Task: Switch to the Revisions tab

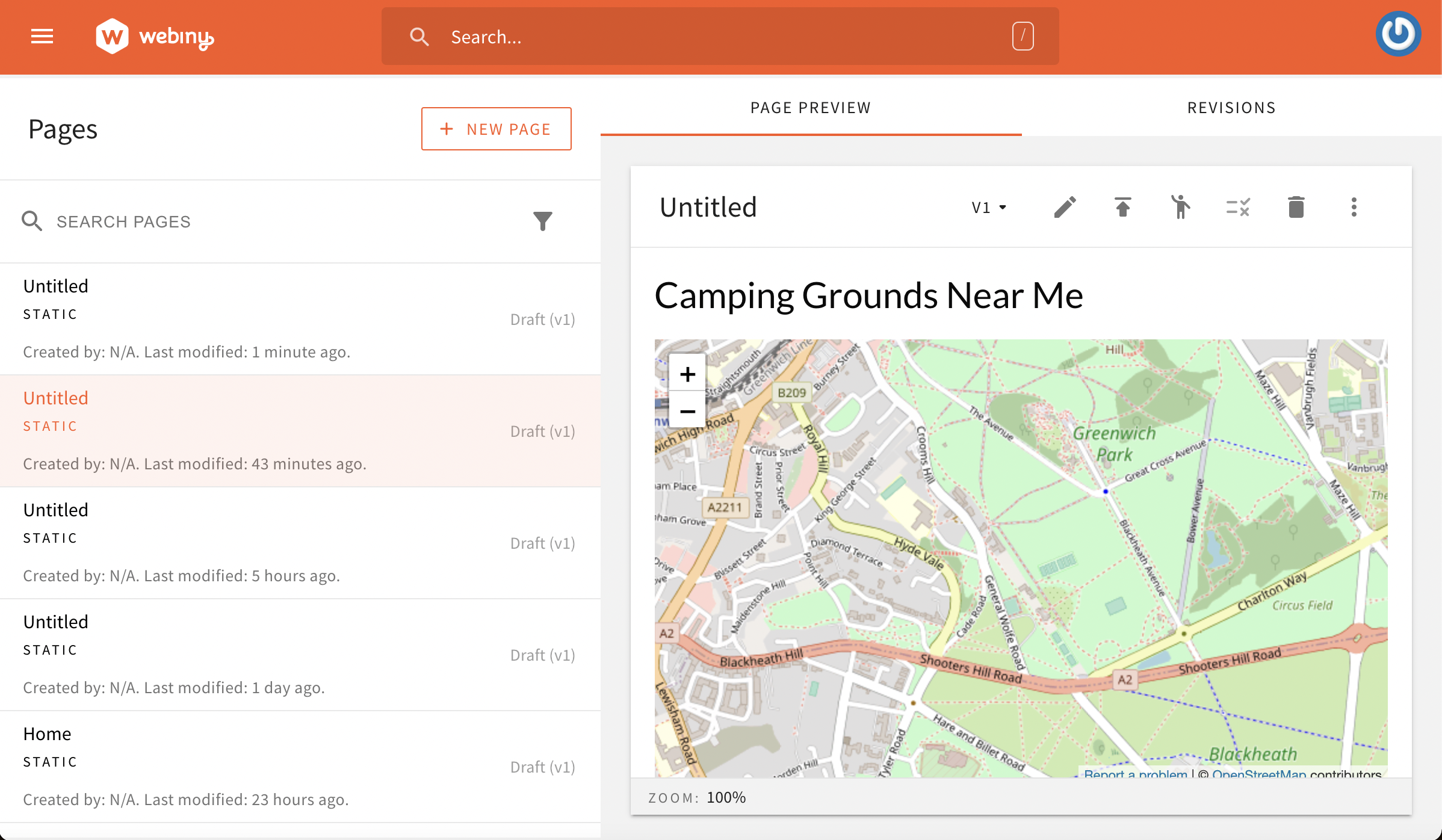Action: [1231, 108]
